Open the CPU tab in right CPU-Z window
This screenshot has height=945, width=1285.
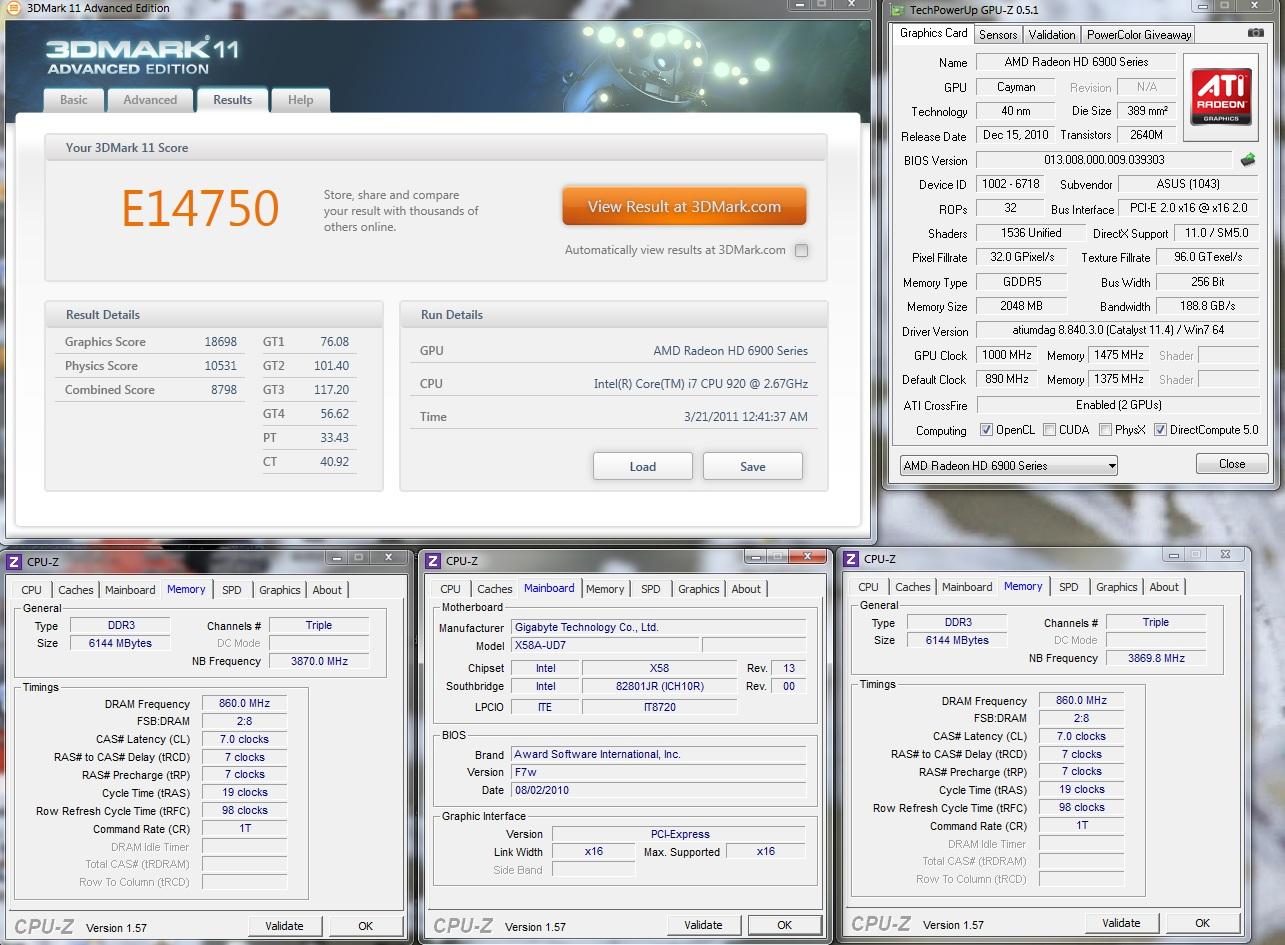click(869, 587)
